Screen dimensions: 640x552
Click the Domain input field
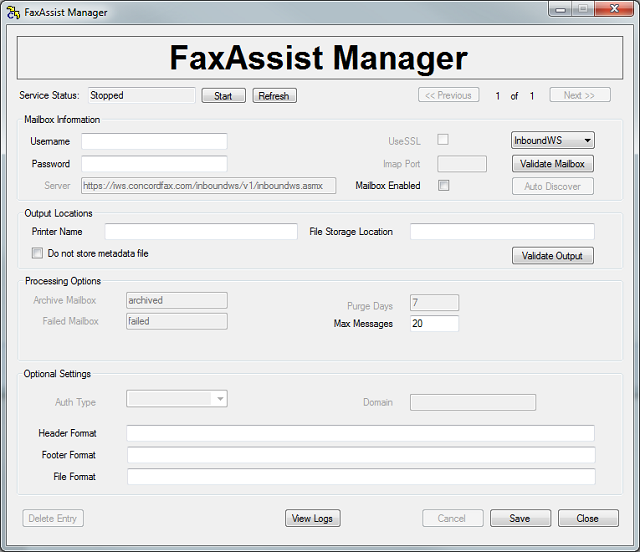tap(473, 402)
